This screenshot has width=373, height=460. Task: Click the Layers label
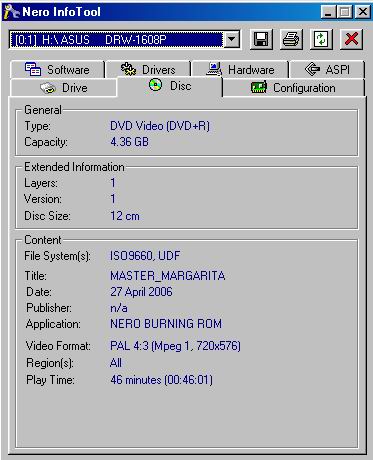[41, 183]
